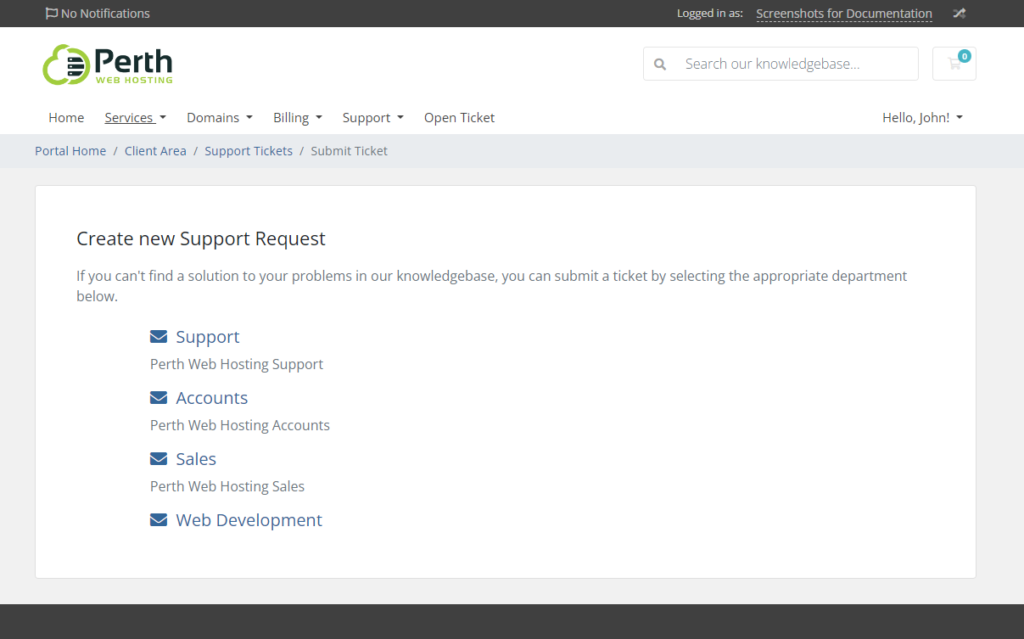
Task: Select Open Ticket in the navigation bar
Action: pyautogui.click(x=459, y=118)
